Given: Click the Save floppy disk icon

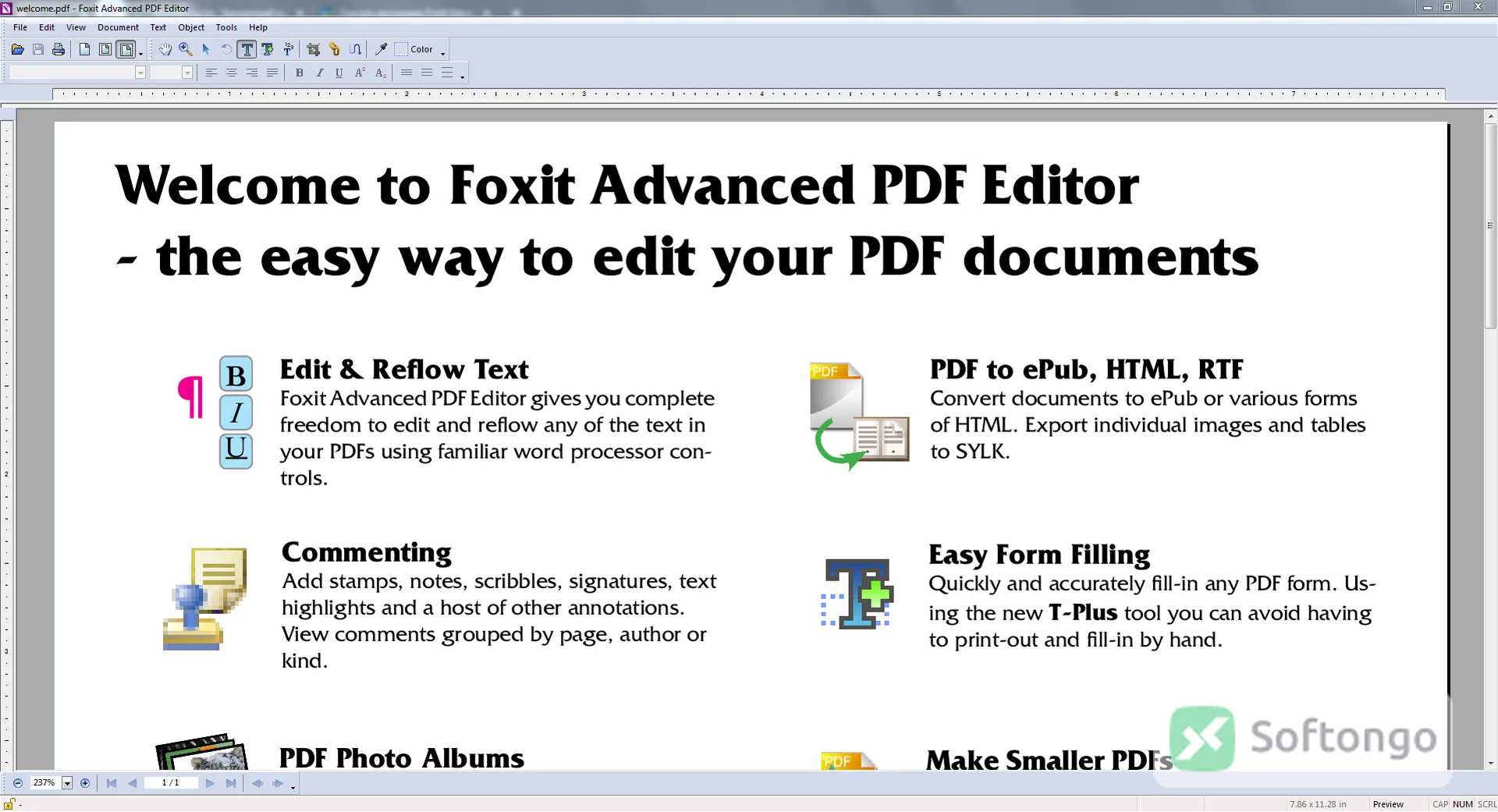Looking at the screenshot, I should [x=38, y=49].
